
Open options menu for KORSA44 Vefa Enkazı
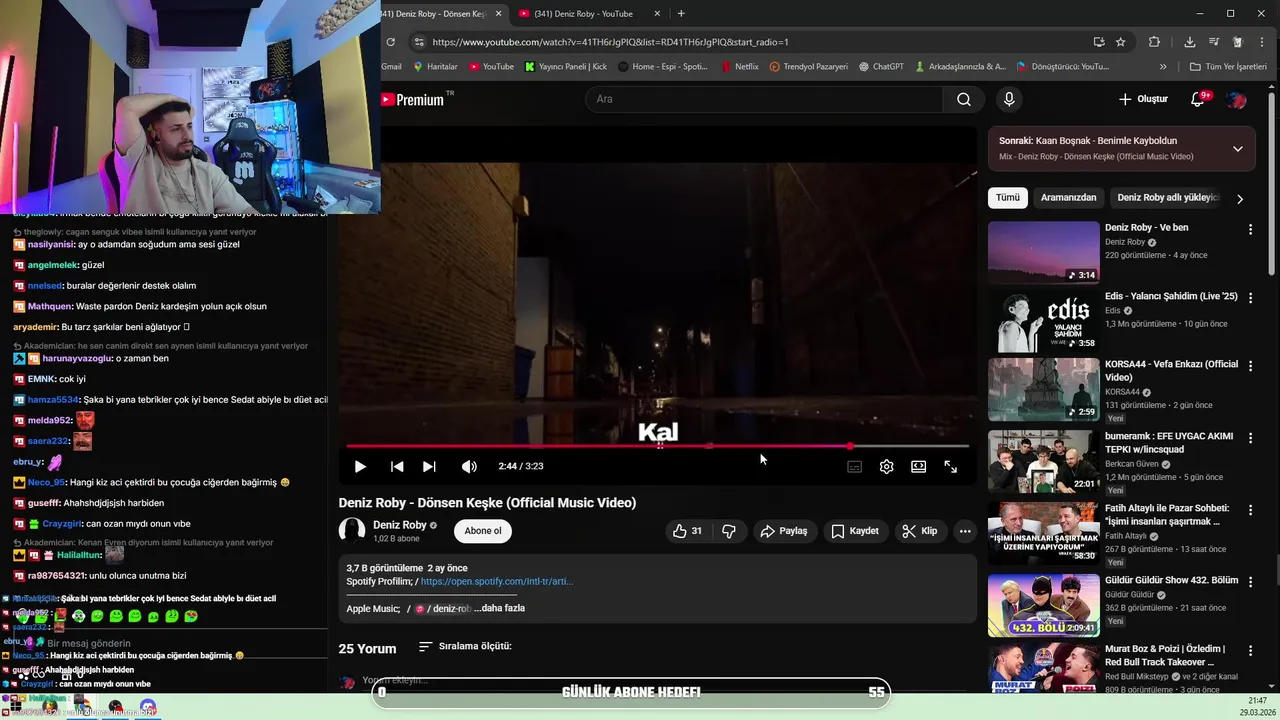(x=1250, y=366)
